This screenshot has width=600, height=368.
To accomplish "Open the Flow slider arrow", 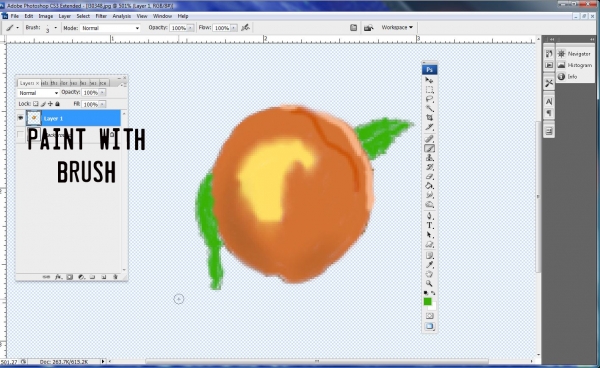I will click(233, 28).
